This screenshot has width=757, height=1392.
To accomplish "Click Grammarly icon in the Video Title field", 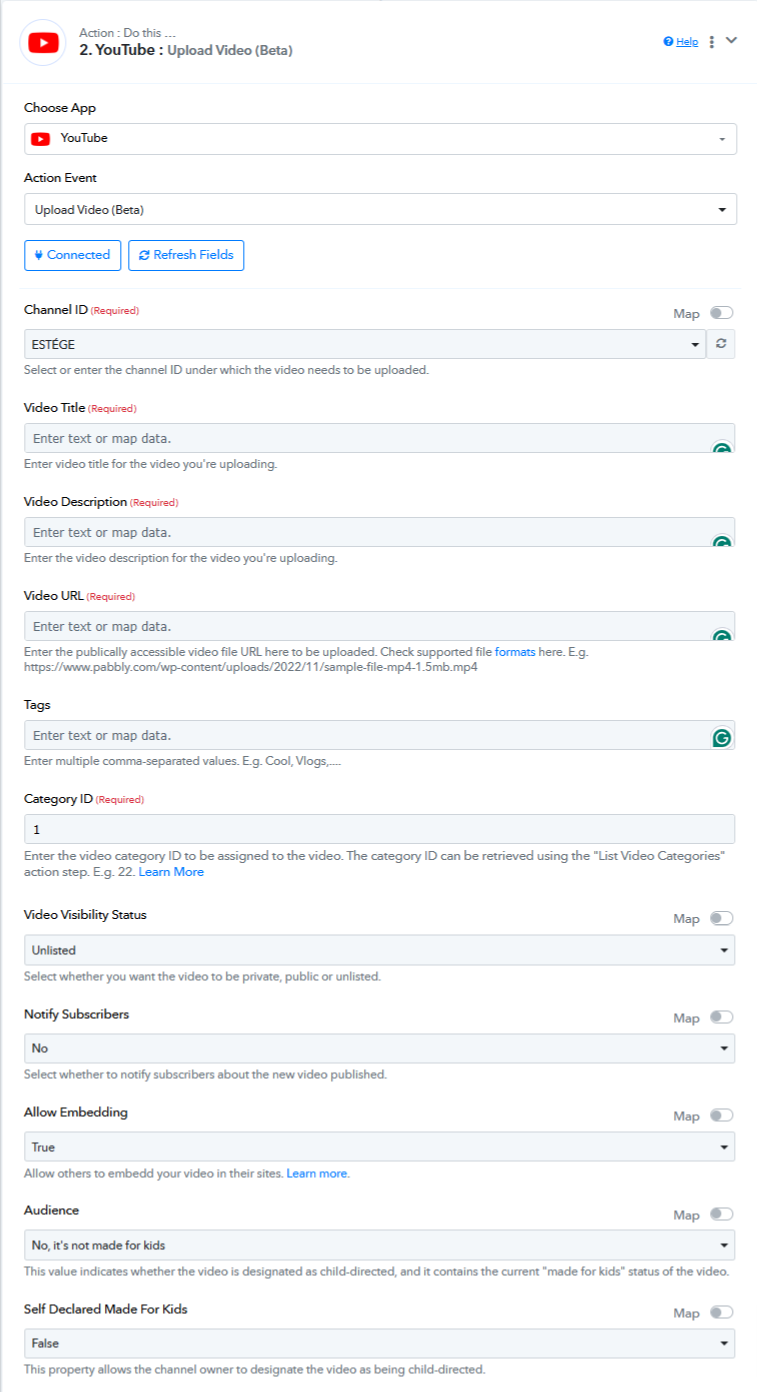I will [x=721, y=448].
